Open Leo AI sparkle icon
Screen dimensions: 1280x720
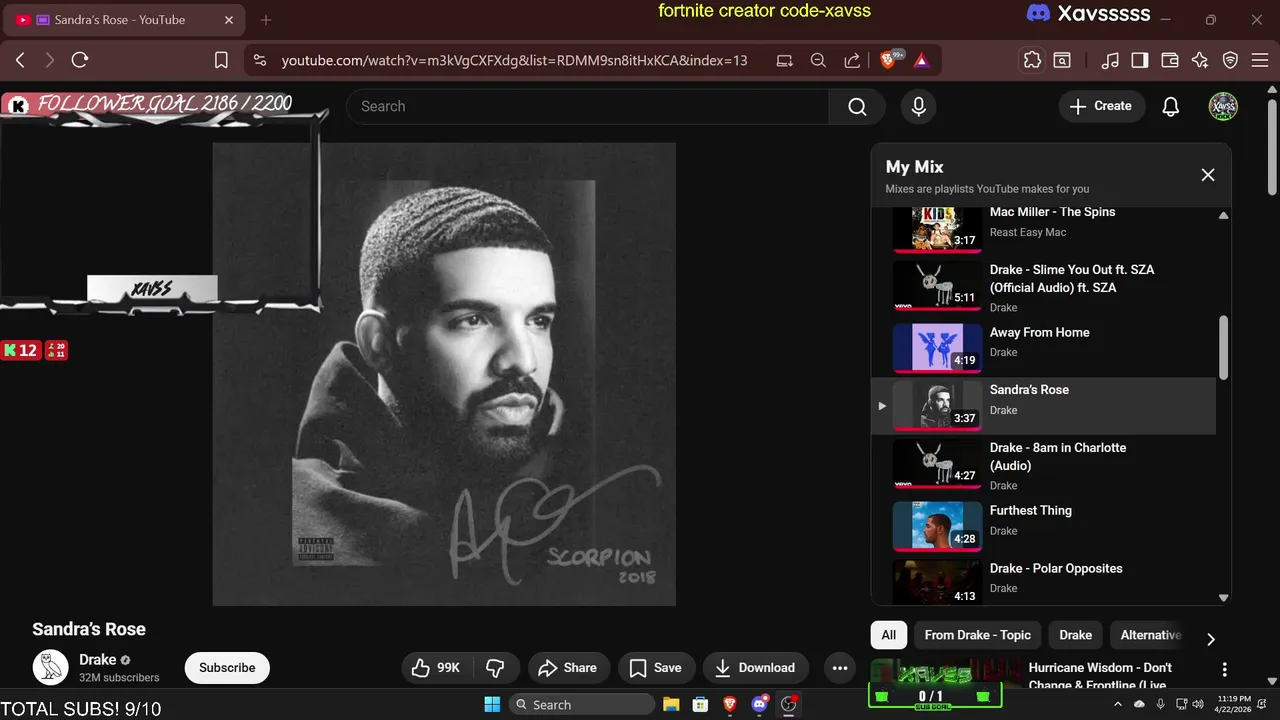pyautogui.click(x=1200, y=60)
